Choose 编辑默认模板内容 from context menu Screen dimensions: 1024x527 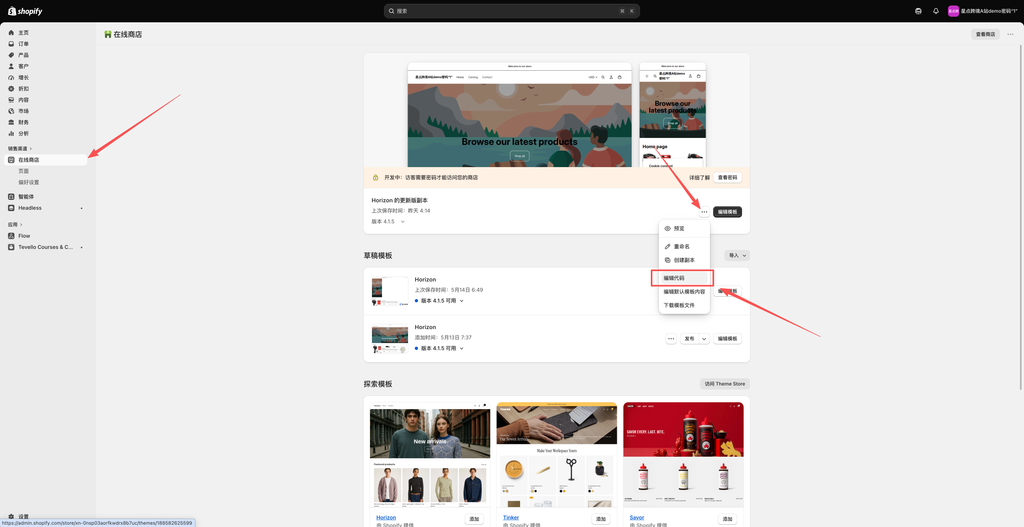point(684,292)
